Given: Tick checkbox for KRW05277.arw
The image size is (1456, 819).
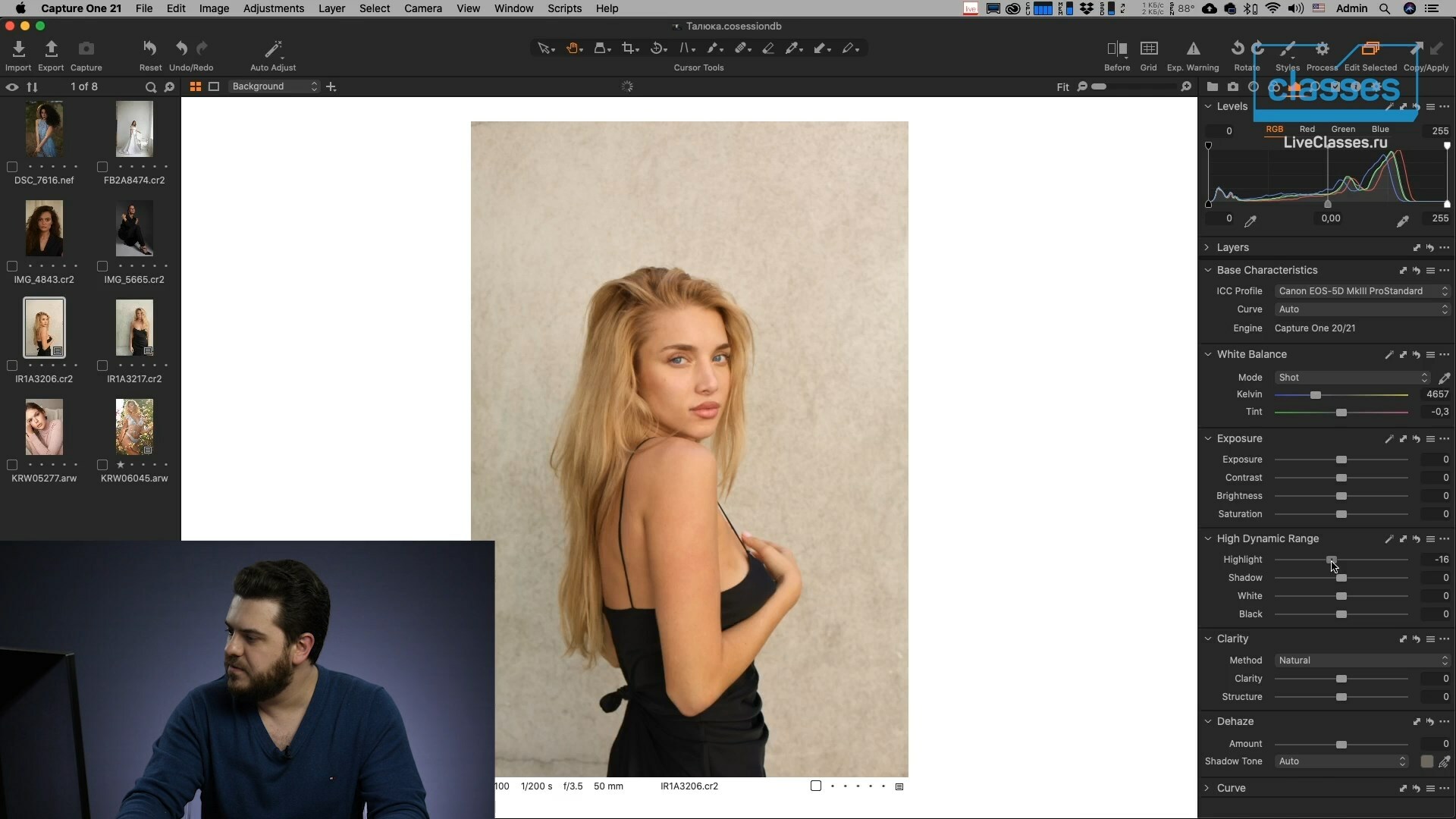Looking at the screenshot, I should [12, 465].
